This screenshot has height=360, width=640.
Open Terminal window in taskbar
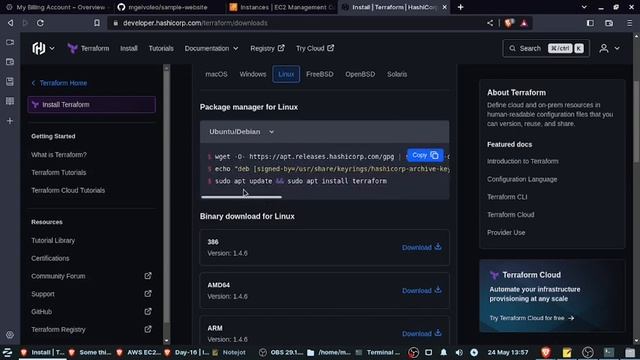click(378, 352)
